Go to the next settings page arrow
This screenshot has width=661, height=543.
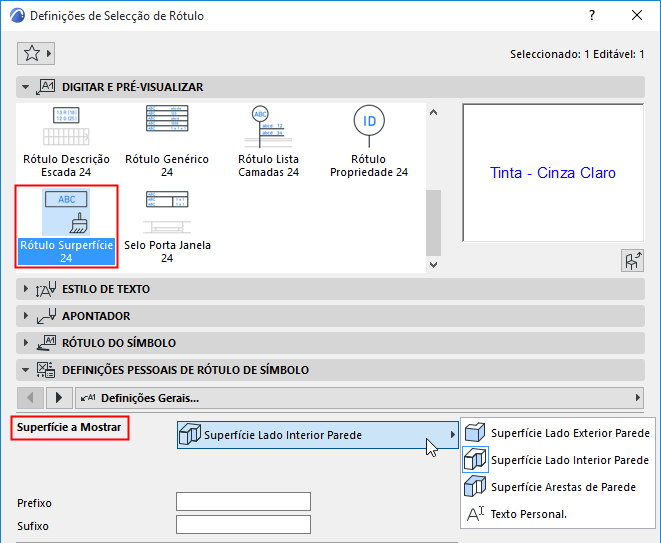point(59,398)
